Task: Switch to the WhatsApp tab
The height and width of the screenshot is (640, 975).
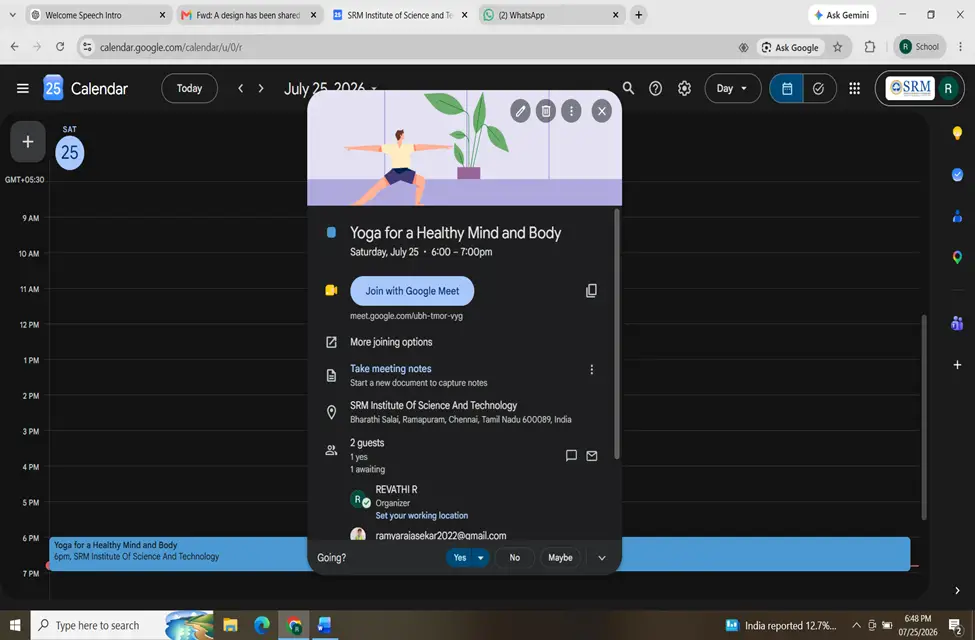Action: pyautogui.click(x=552, y=15)
